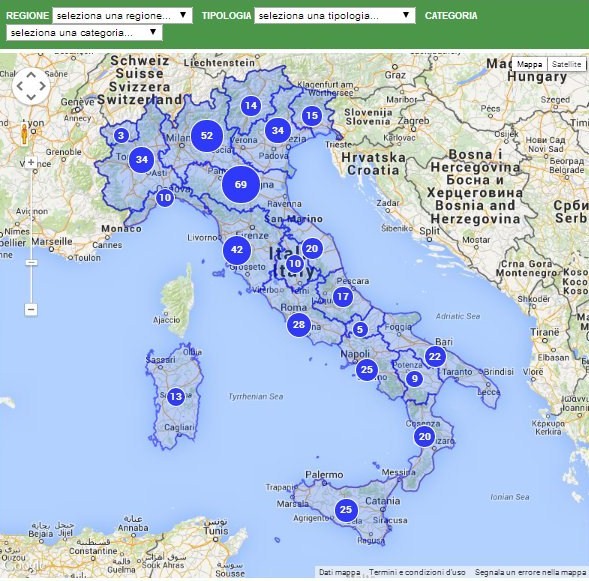
Task: Click the Marseille city label
Action: [x=52, y=241]
